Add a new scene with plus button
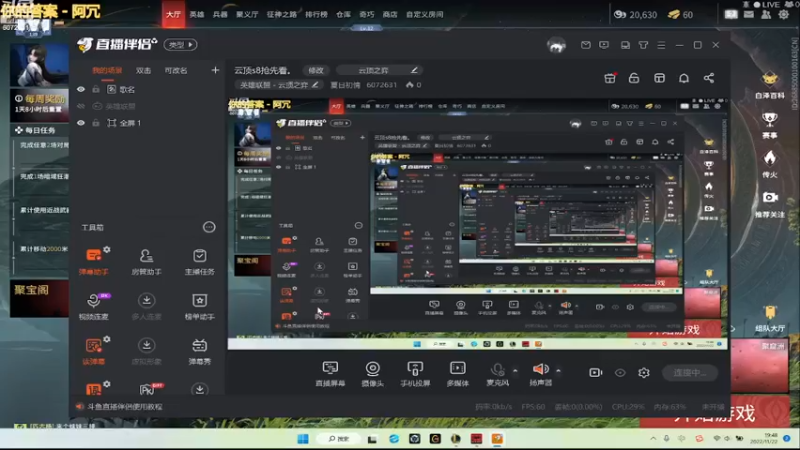 (x=215, y=70)
